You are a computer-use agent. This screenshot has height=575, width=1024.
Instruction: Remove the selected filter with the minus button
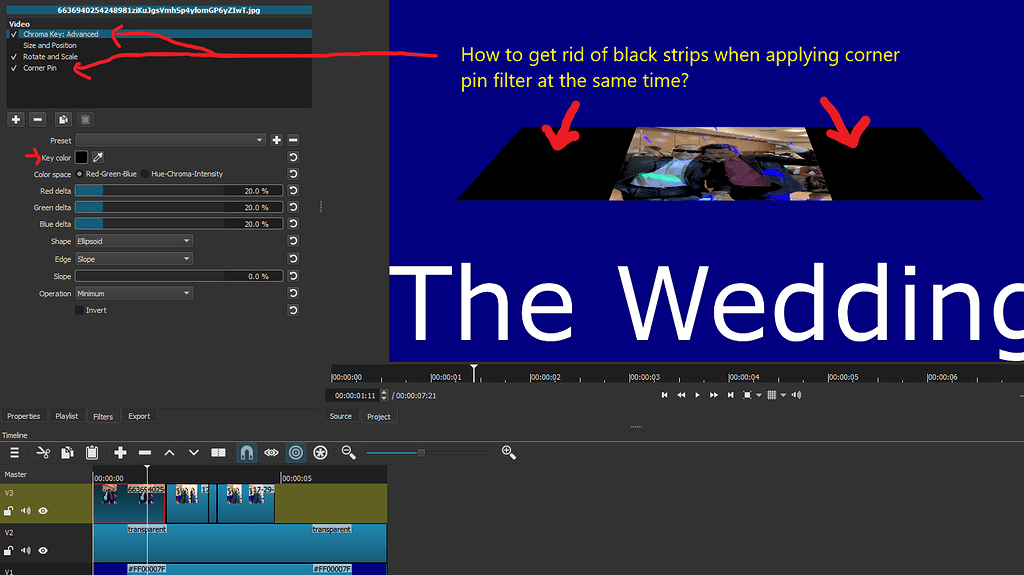tap(38, 120)
